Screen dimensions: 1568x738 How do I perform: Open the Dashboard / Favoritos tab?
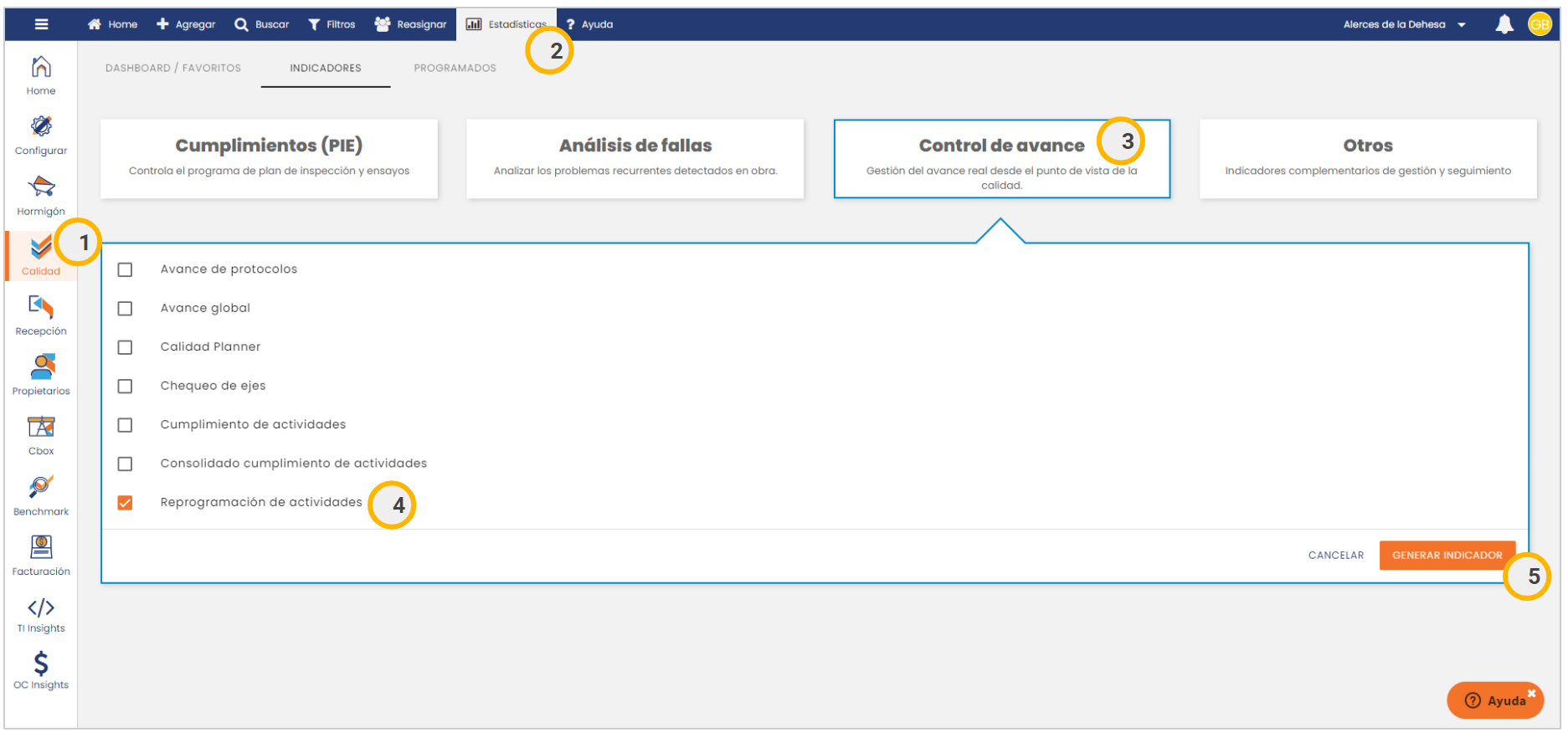pos(173,68)
